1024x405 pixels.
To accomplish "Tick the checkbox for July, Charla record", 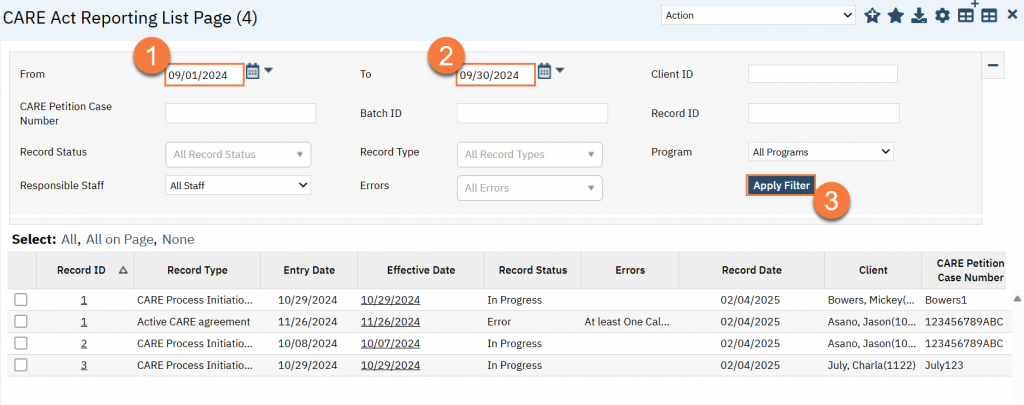I will click(21, 365).
